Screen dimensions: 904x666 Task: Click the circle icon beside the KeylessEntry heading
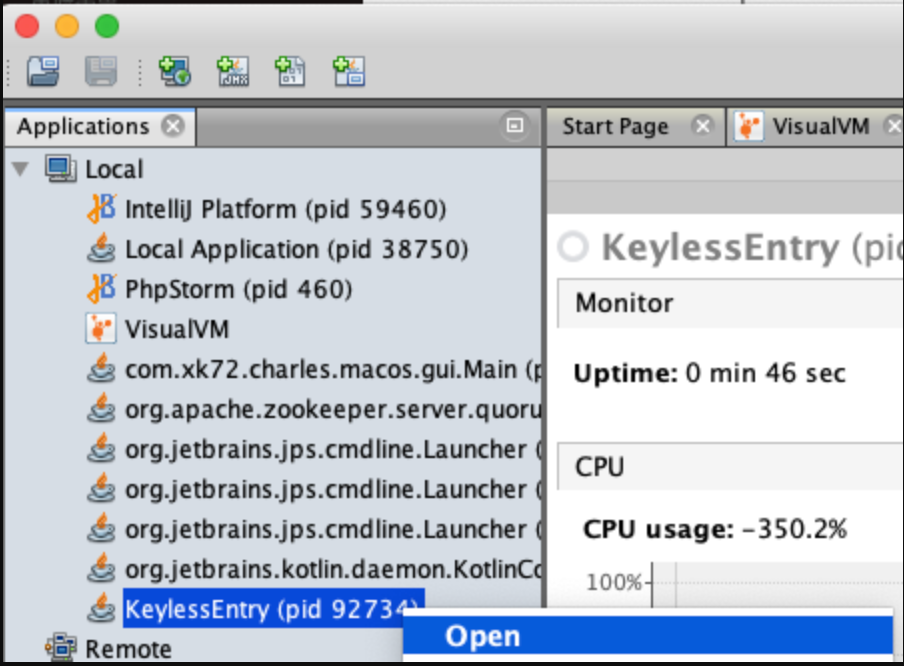(x=574, y=247)
